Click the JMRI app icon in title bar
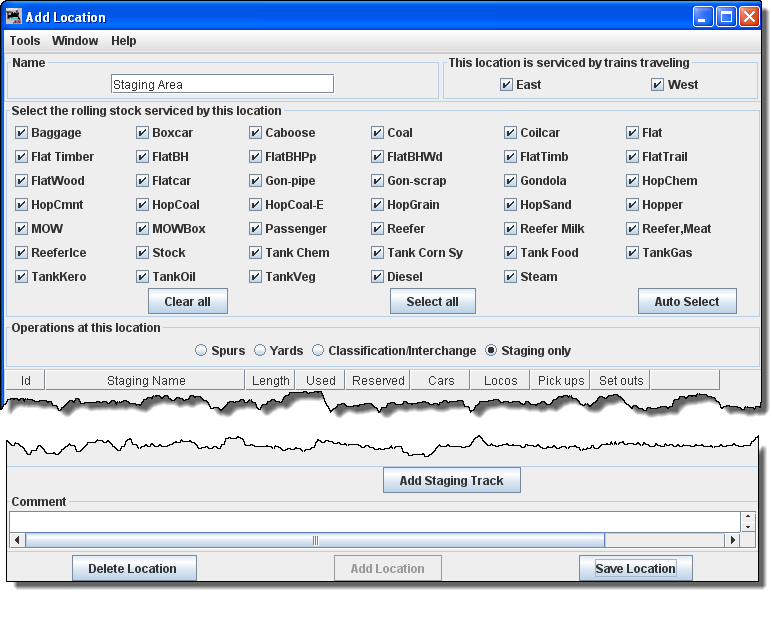 (14, 17)
